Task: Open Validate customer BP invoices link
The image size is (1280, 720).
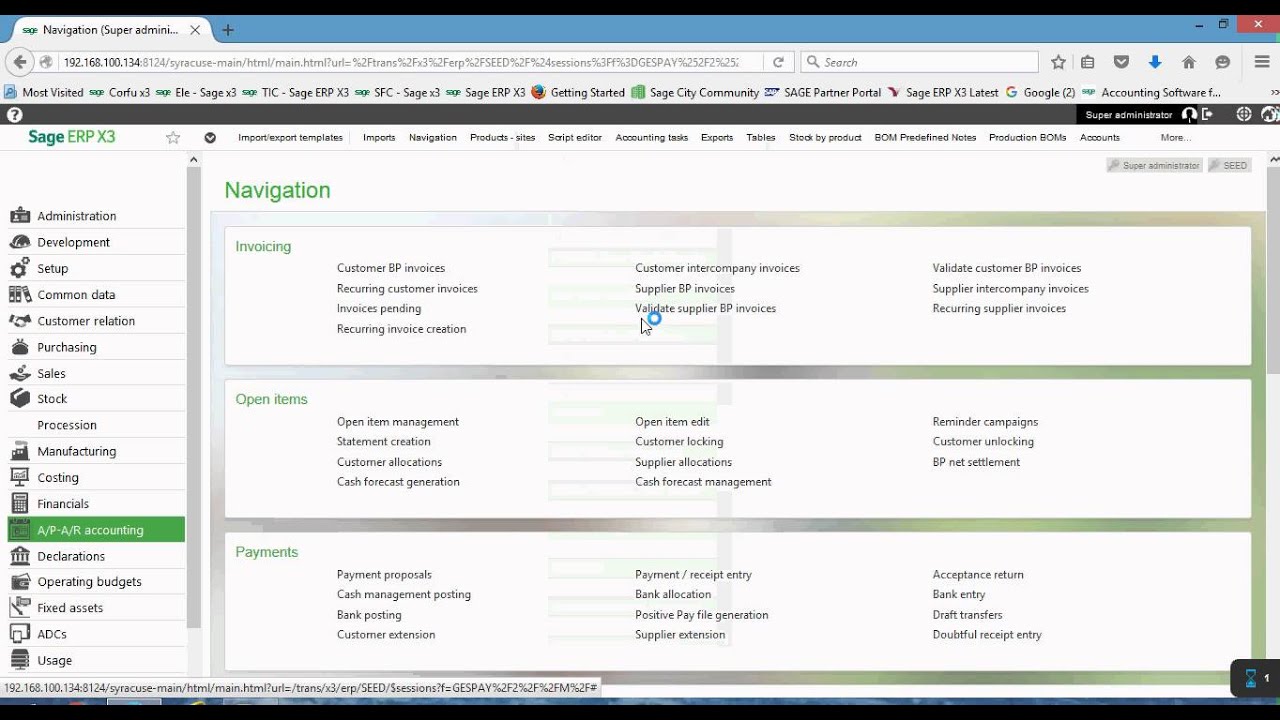Action: [x=1007, y=268]
